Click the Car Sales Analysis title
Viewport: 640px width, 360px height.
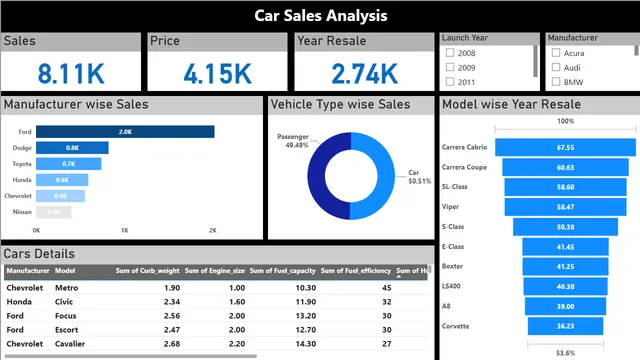click(x=320, y=16)
